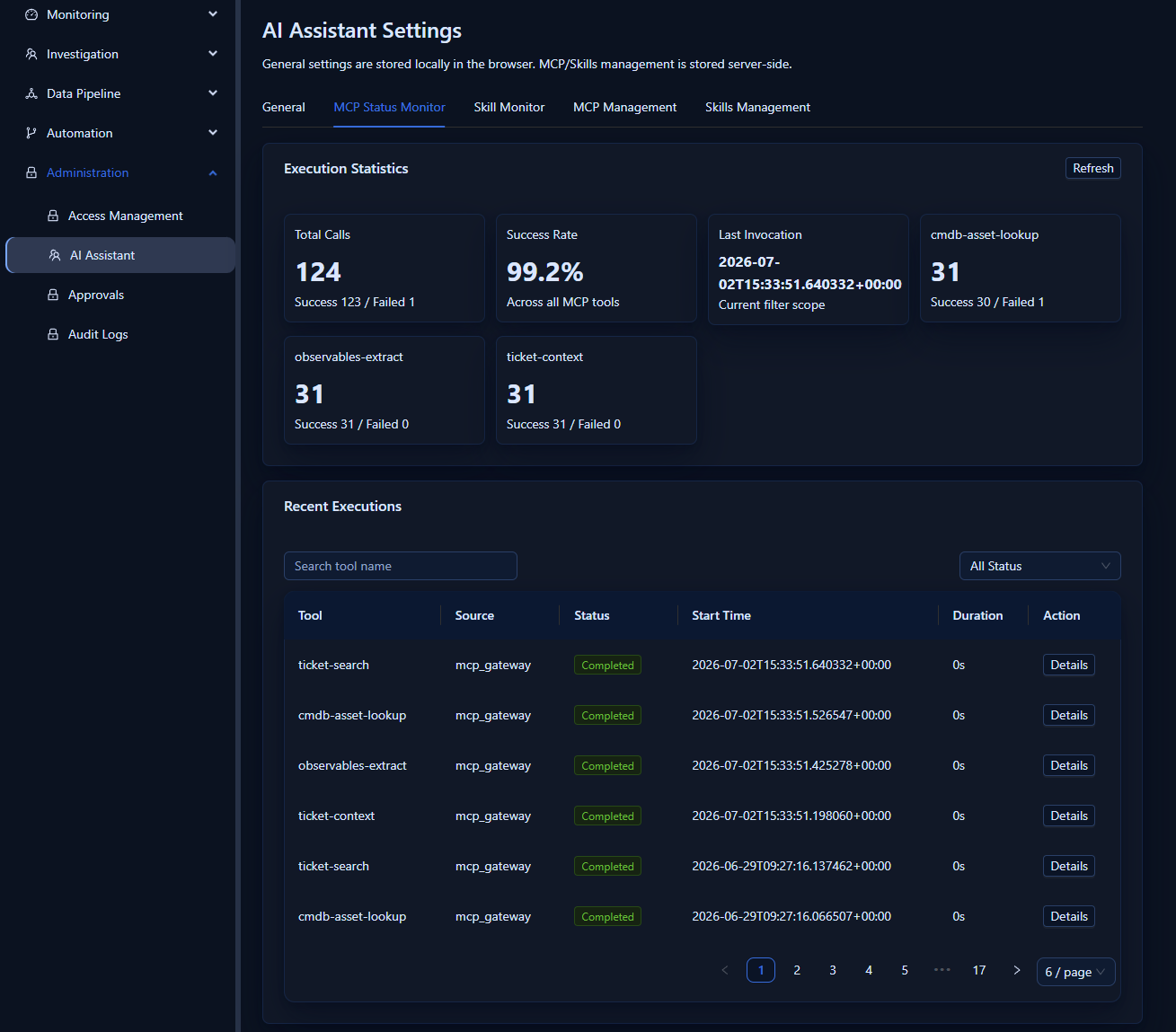Open Access Management in sidebar
The height and width of the screenshot is (1032, 1176).
[120, 216]
